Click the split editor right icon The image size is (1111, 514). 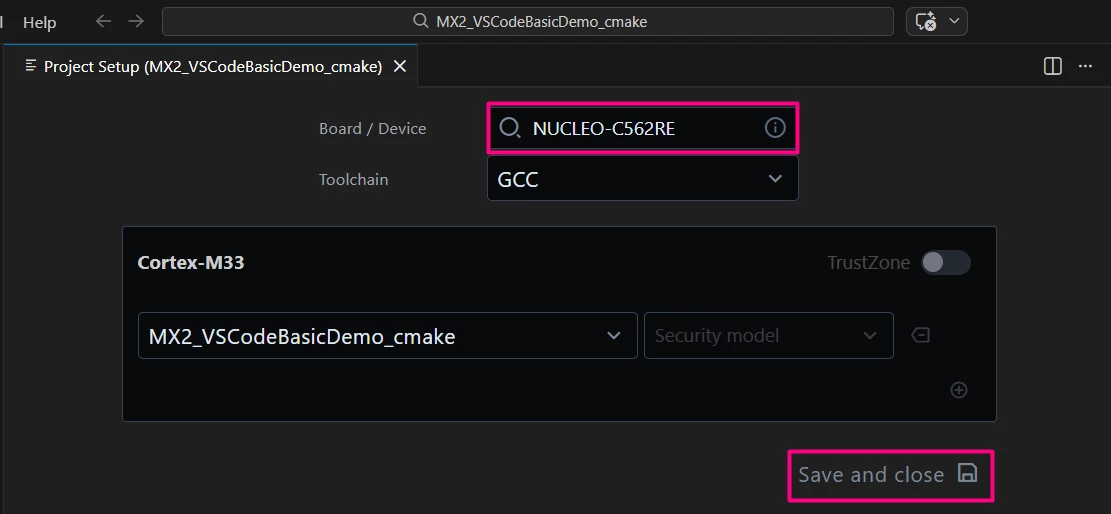1053,66
